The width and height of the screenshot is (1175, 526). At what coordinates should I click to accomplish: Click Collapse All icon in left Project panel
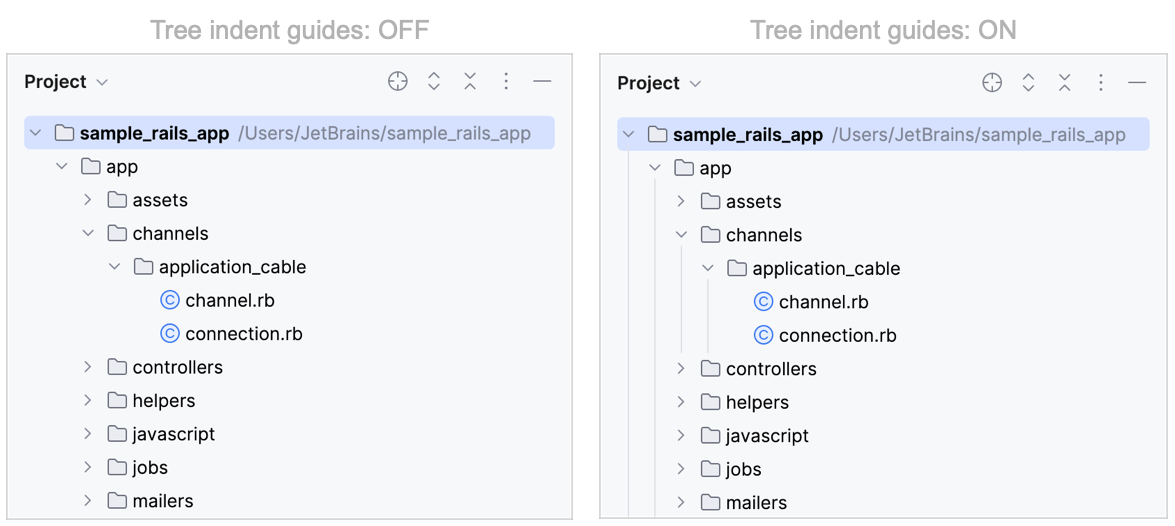pos(470,82)
